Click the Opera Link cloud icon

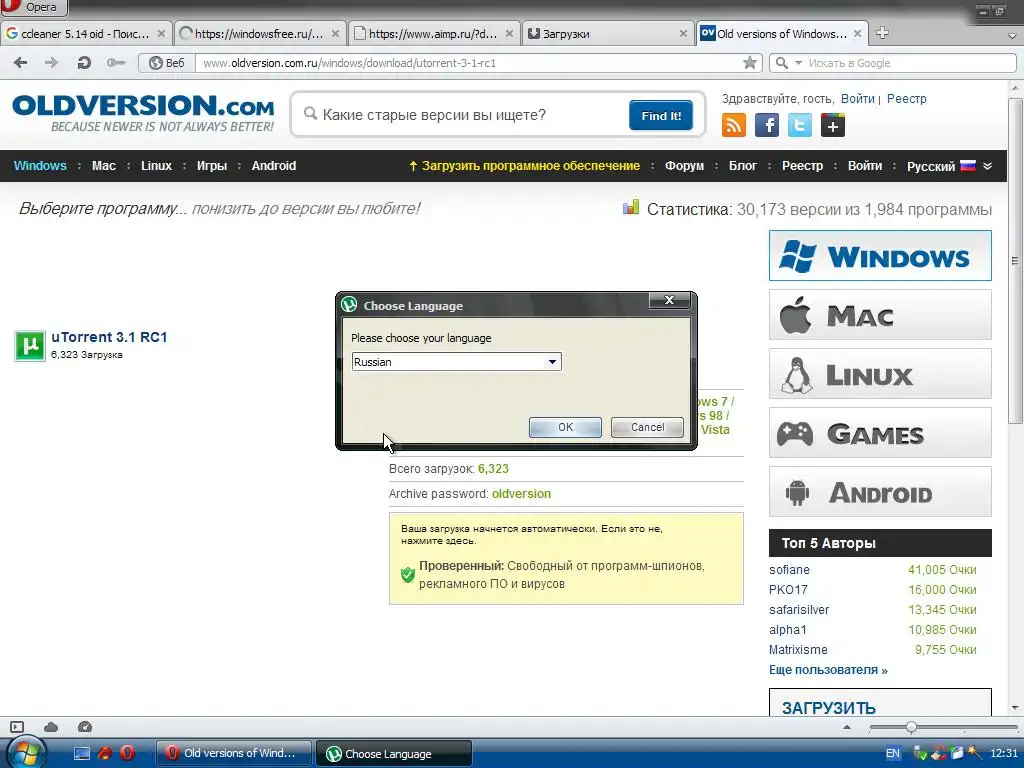pos(51,727)
